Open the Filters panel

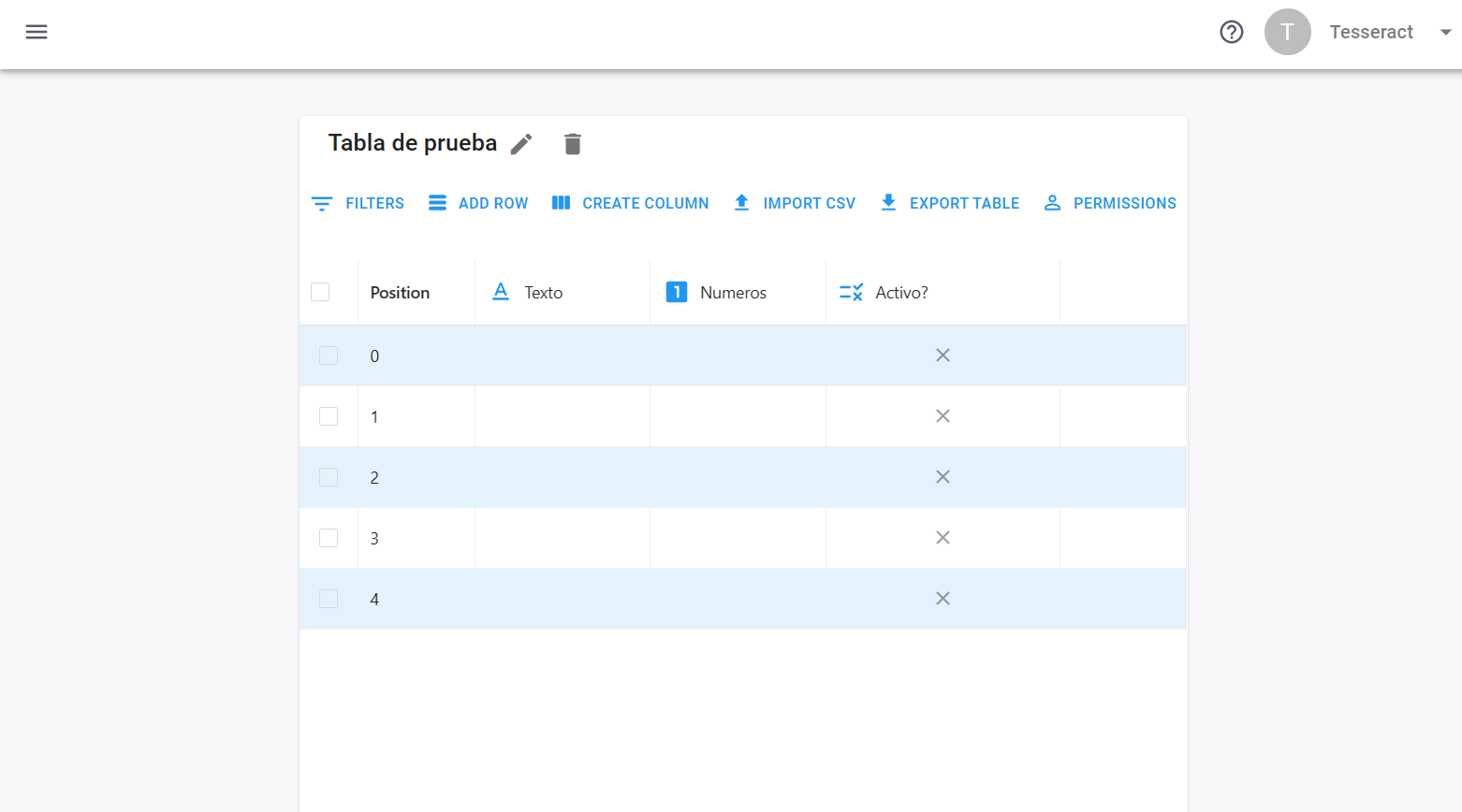(x=358, y=203)
